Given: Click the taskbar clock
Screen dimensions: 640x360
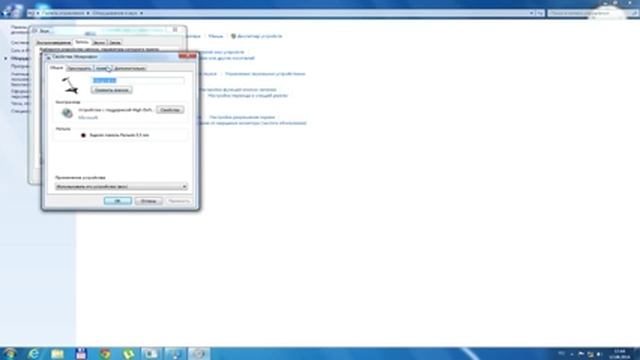Looking at the screenshot, I should coord(620,354).
